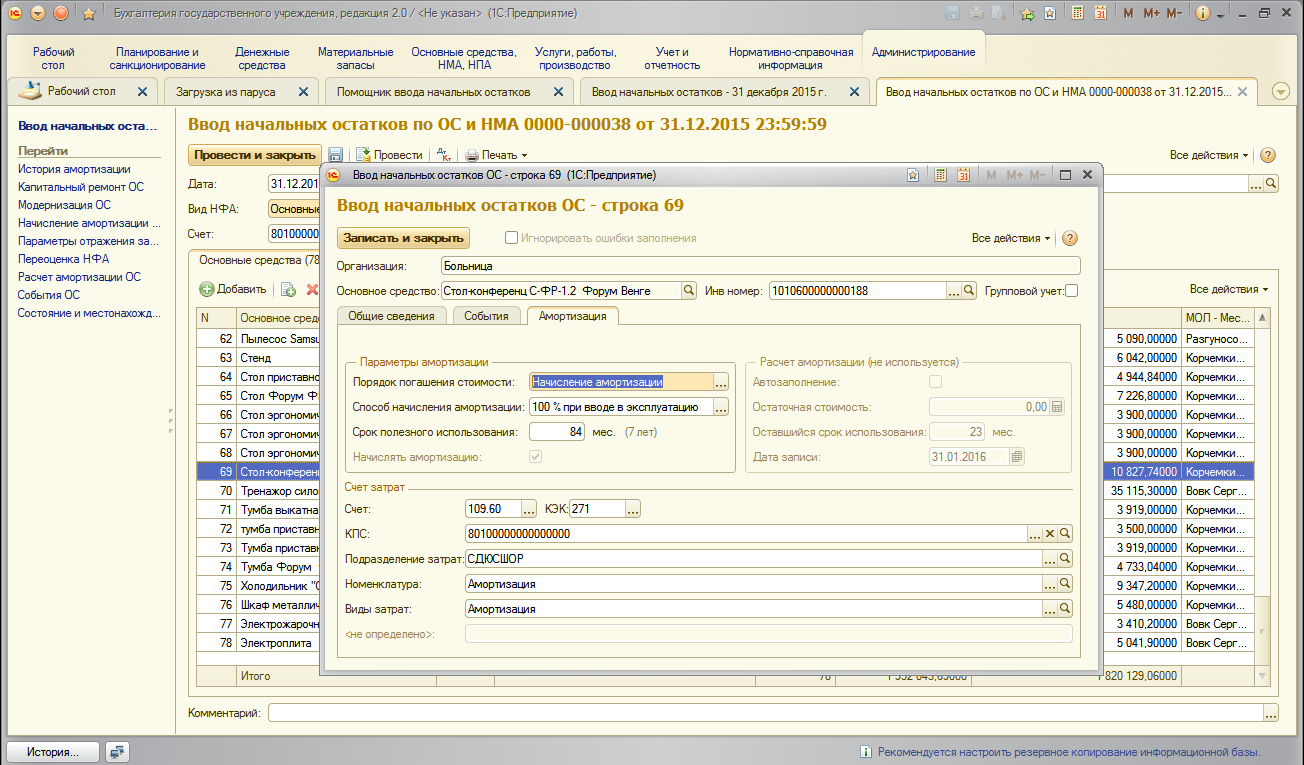Click the dialog title-bar calculator icon
Image resolution: width=1304 pixels, height=765 pixels.
coord(941,175)
